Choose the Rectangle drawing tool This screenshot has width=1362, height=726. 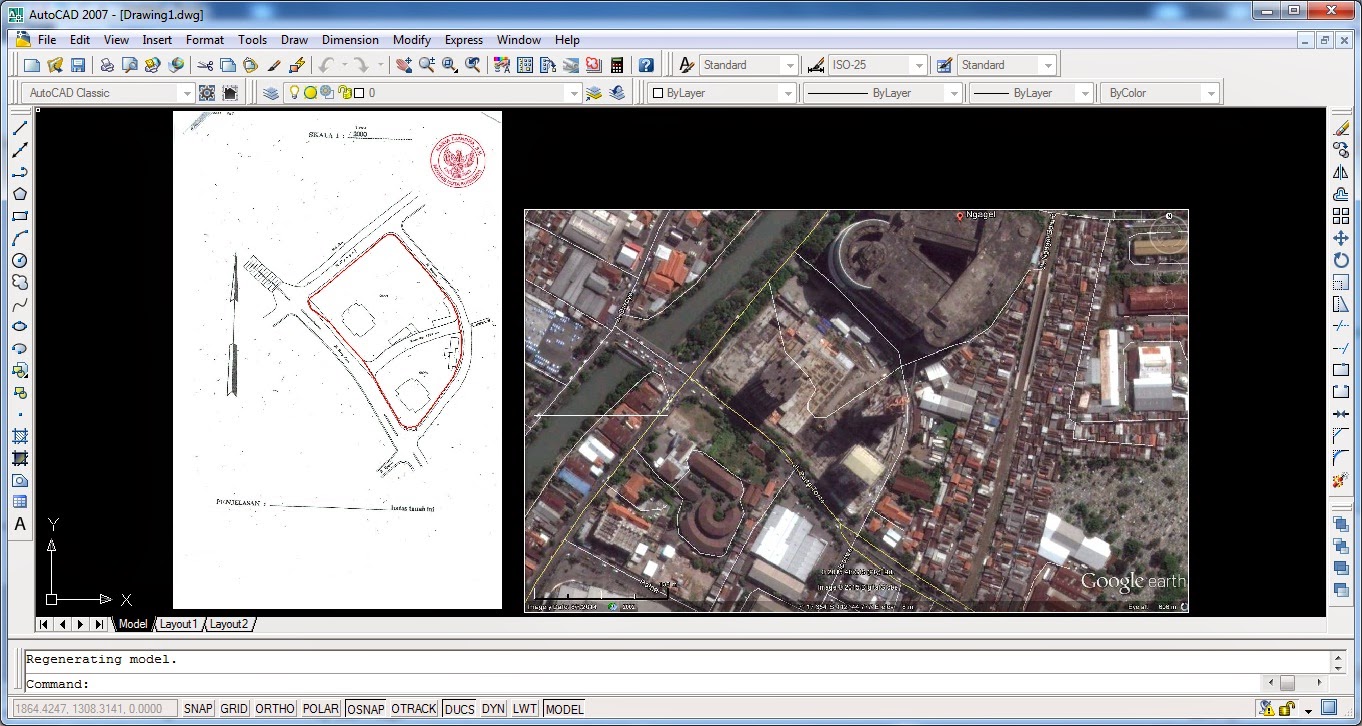(20, 216)
